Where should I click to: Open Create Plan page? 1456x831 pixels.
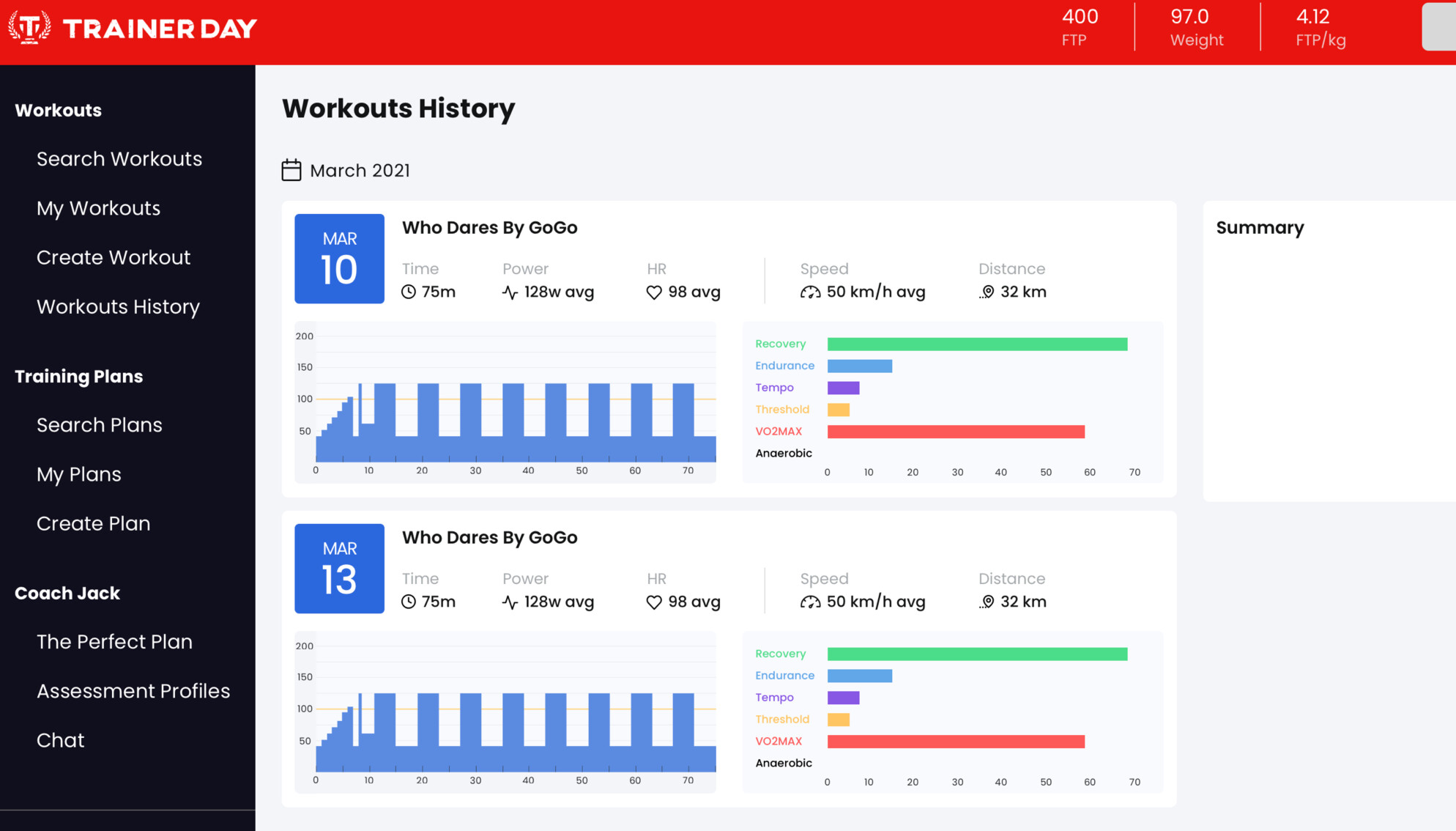tap(93, 523)
